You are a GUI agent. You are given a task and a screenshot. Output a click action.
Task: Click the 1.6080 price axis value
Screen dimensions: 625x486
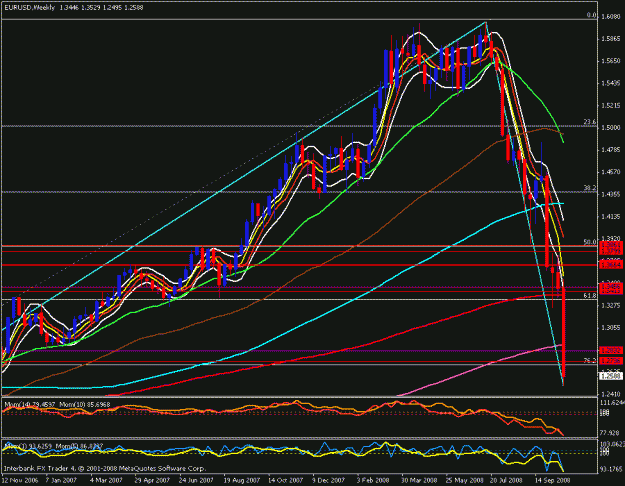(611, 17)
